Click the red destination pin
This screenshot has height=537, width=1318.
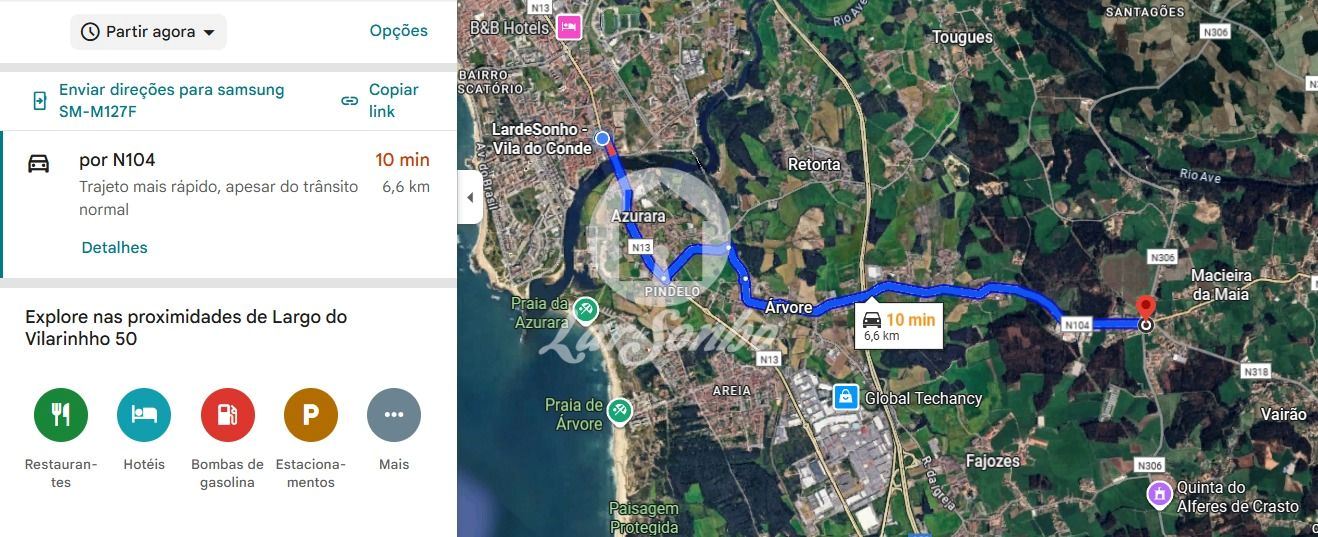click(x=1147, y=309)
